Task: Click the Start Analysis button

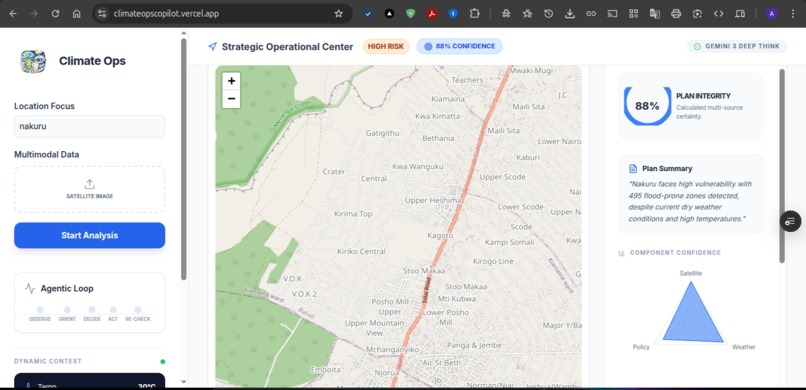Action: tap(89, 235)
